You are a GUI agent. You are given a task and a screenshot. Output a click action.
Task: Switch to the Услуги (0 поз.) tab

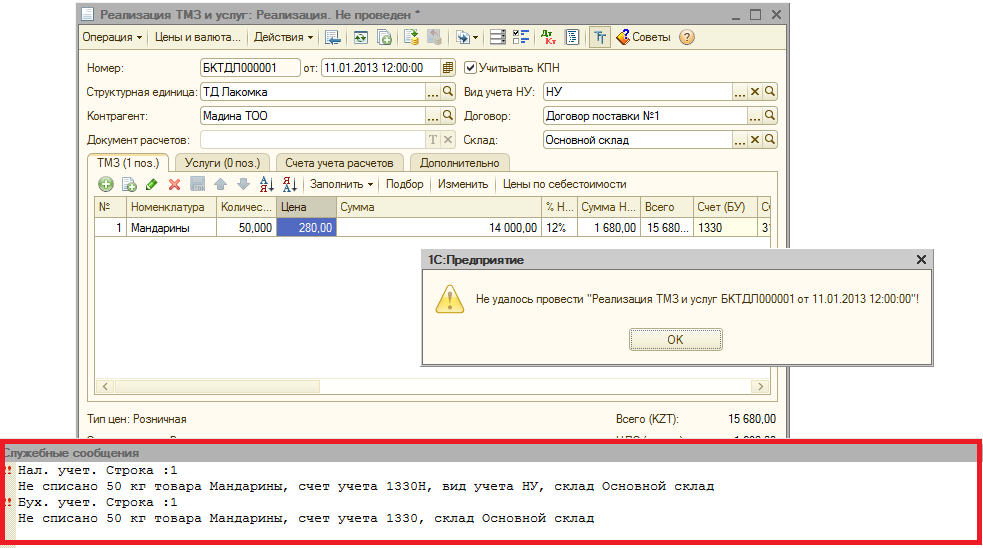click(223, 162)
